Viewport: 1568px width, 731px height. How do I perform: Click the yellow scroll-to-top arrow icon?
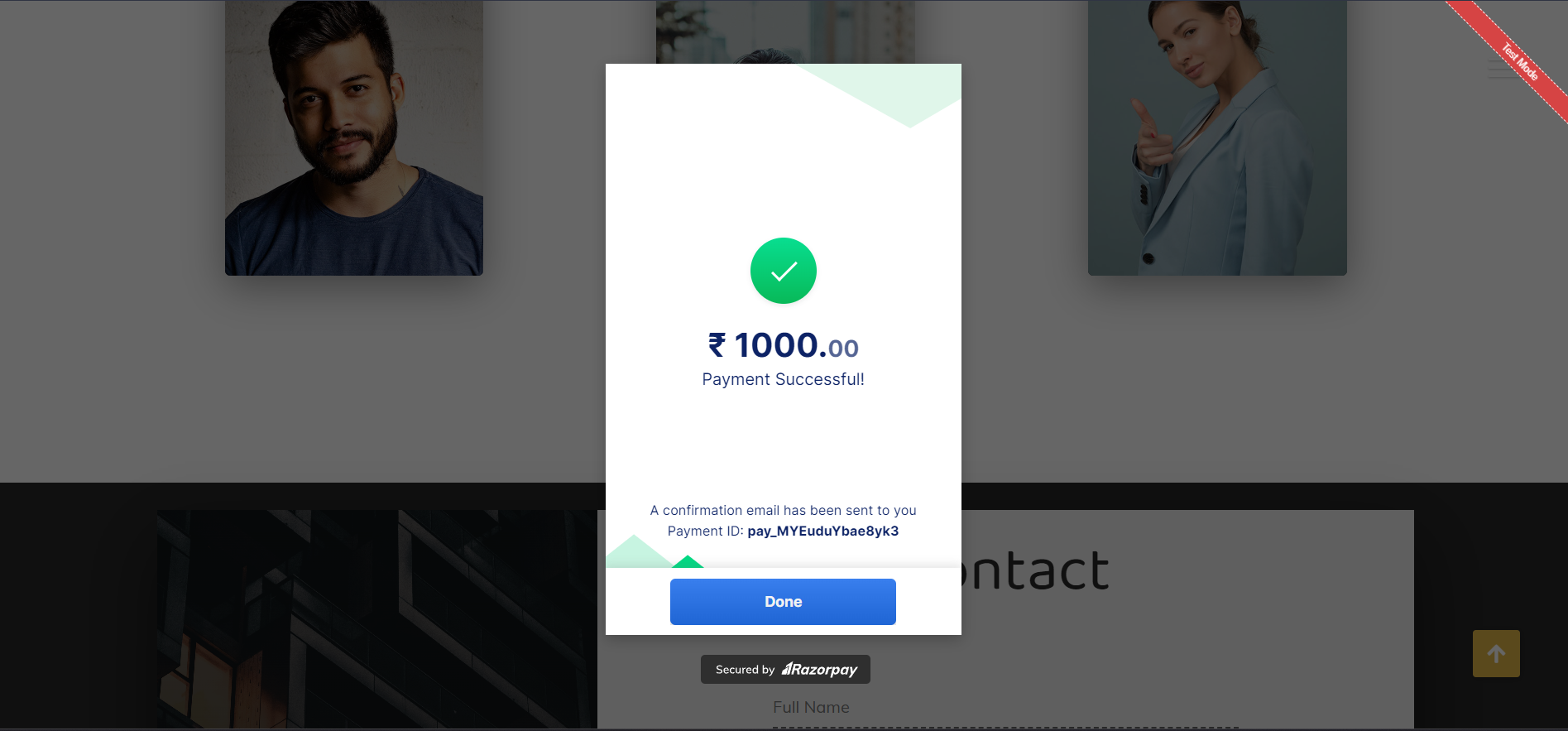click(1496, 654)
